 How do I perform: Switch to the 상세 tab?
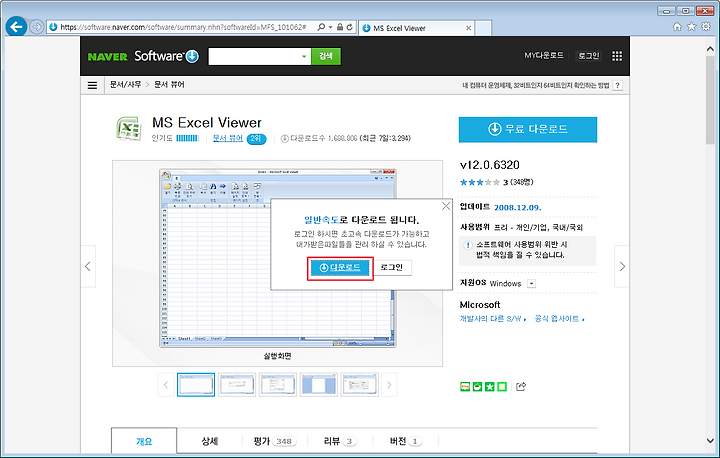click(x=210, y=441)
